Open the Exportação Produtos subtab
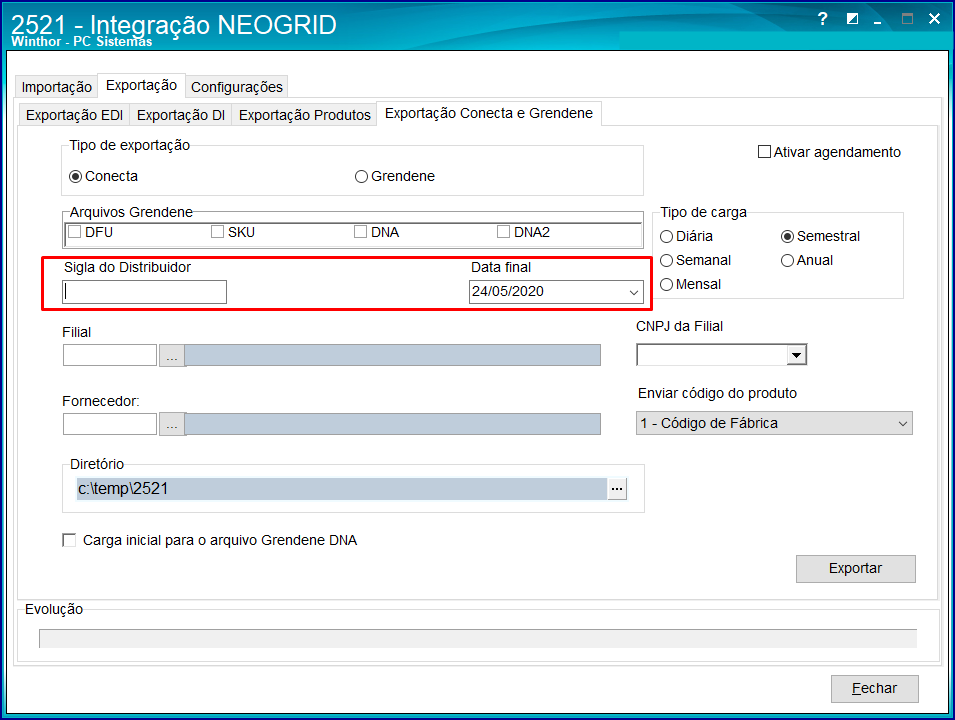 pyautogui.click(x=305, y=115)
